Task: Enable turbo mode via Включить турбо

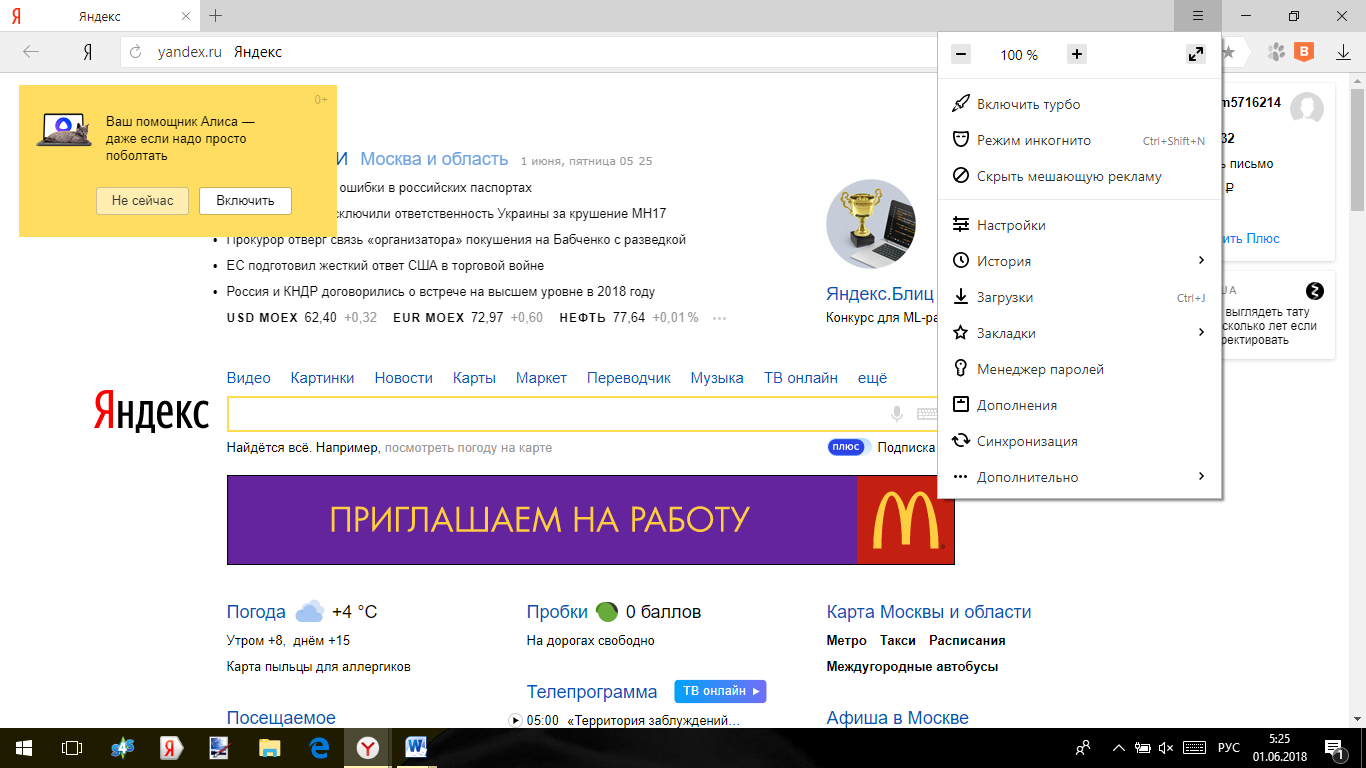Action: 1028,104
